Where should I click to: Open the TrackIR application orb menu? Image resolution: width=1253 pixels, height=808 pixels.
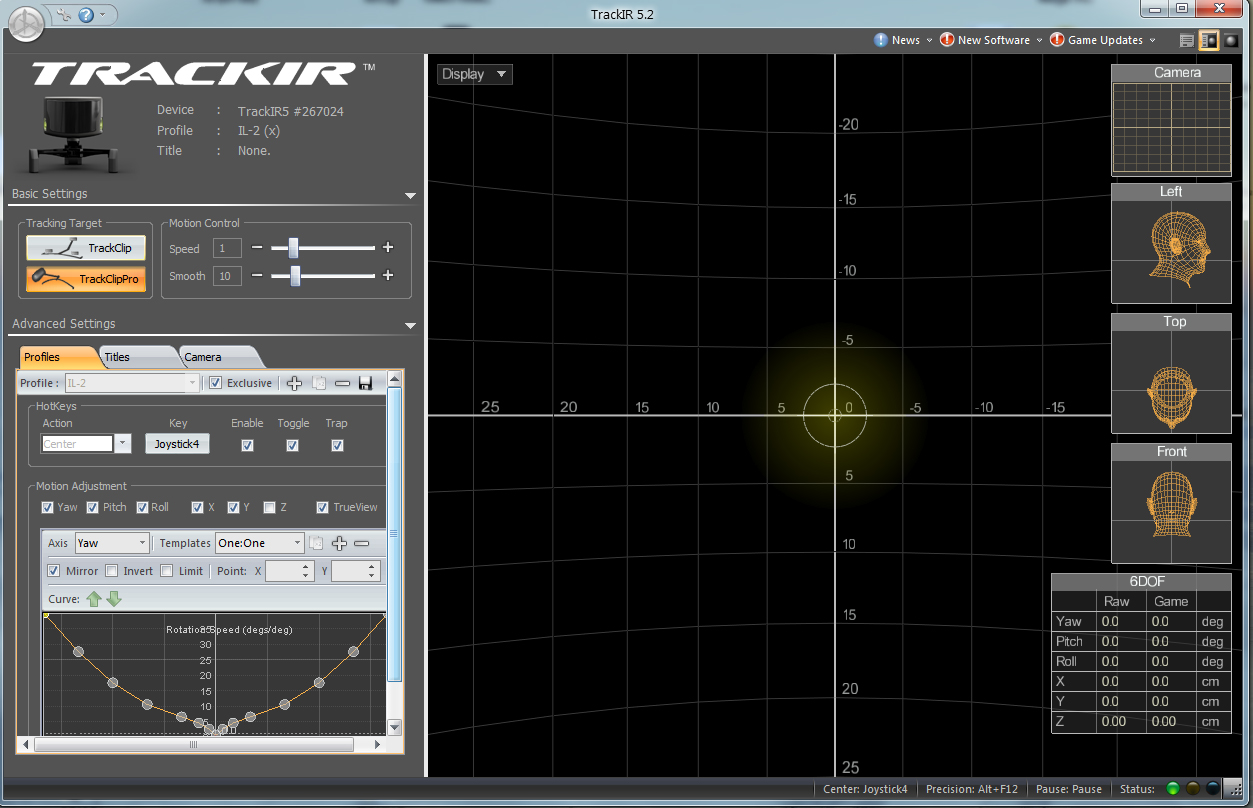[x=26, y=24]
